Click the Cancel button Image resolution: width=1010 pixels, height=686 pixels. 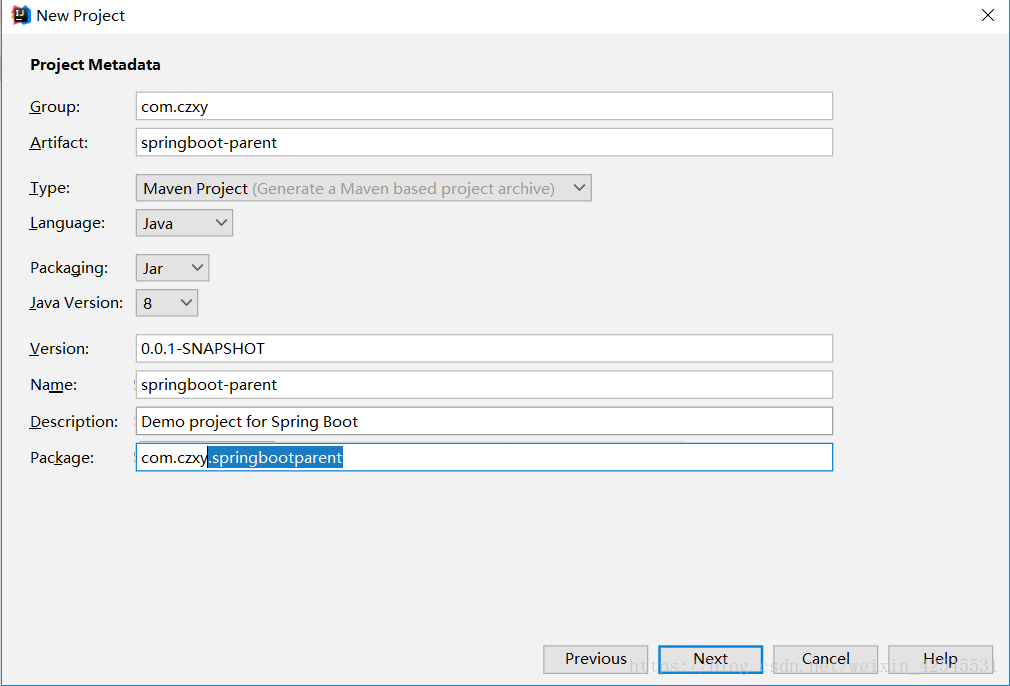coord(825,659)
